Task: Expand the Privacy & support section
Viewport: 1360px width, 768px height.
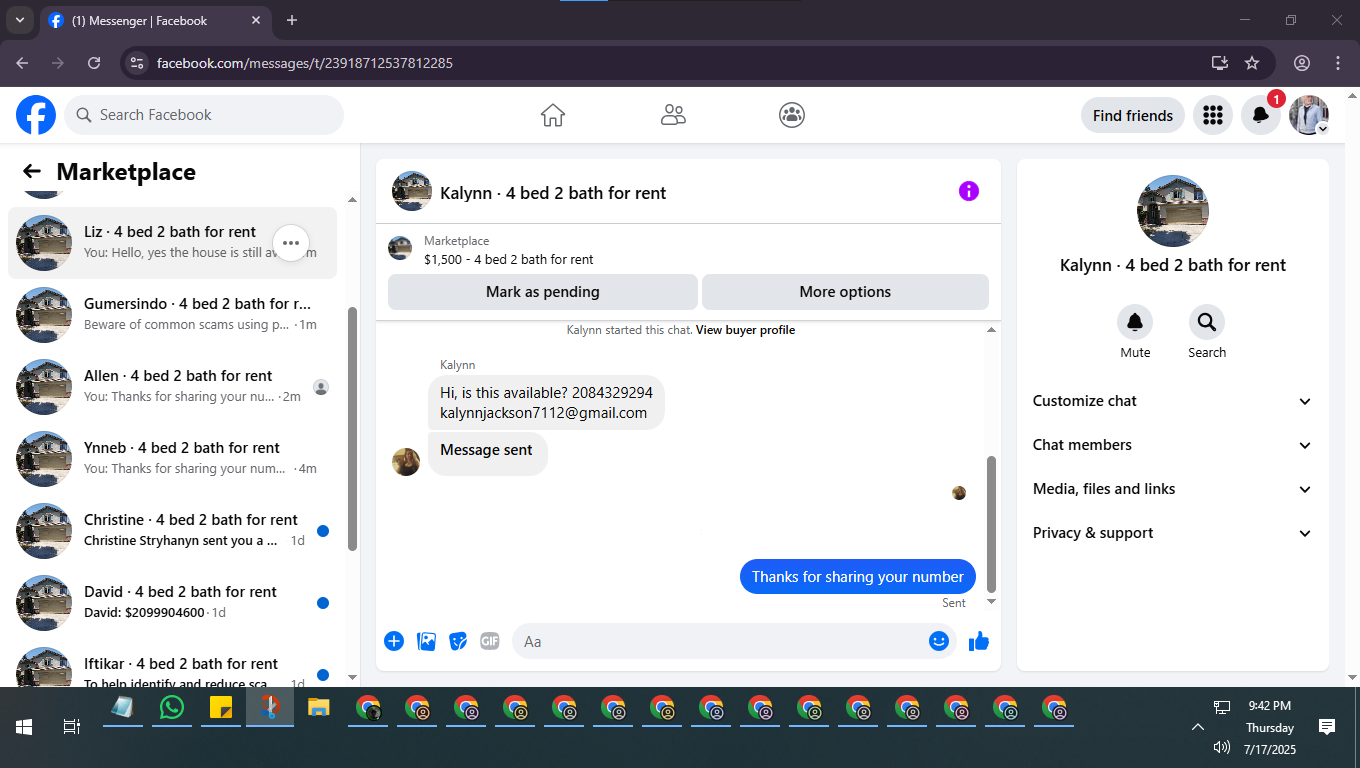Action: [1173, 533]
